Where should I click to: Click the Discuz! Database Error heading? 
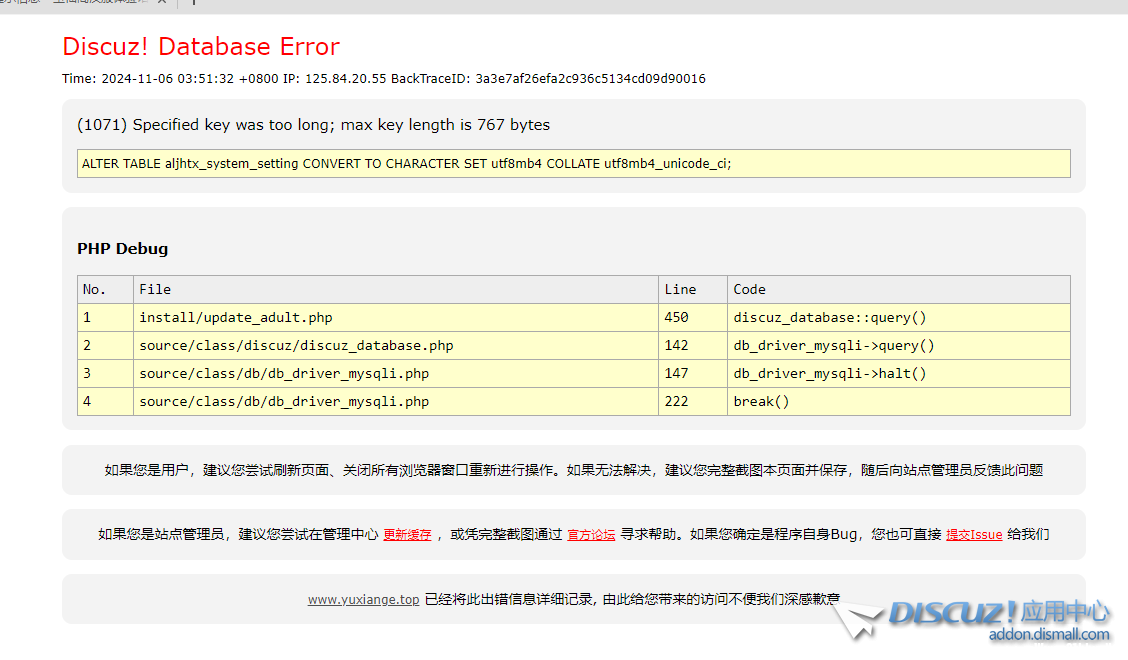pos(201,47)
